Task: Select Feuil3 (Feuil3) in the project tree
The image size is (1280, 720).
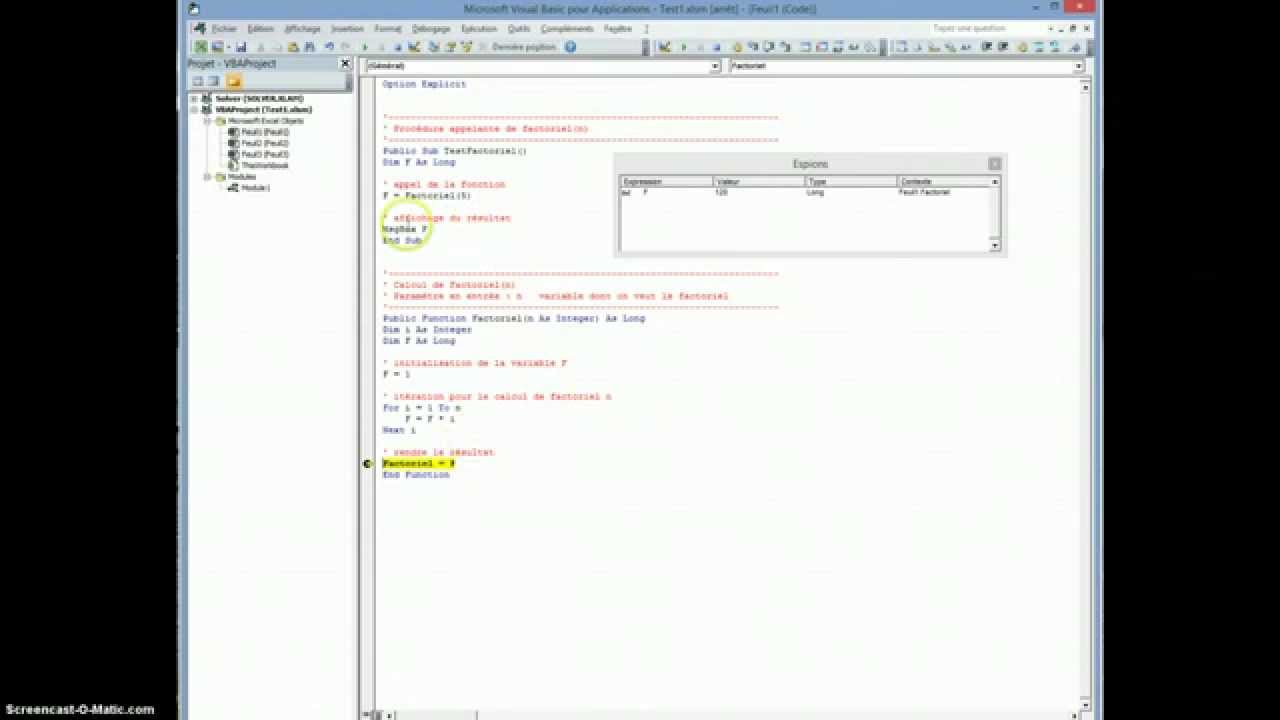Action: (x=265, y=154)
